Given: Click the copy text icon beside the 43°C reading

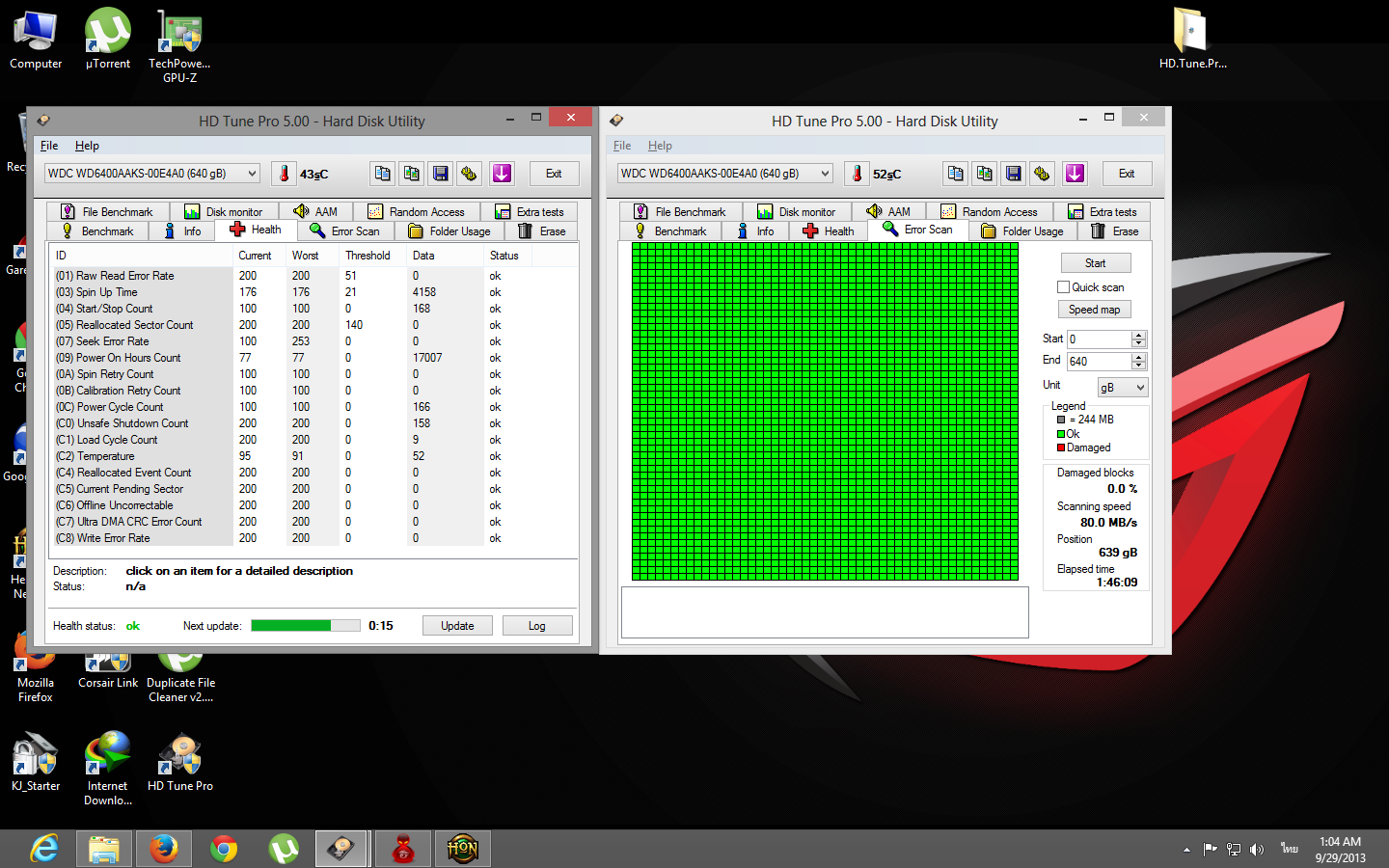Looking at the screenshot, I should (x=382, y=174).
